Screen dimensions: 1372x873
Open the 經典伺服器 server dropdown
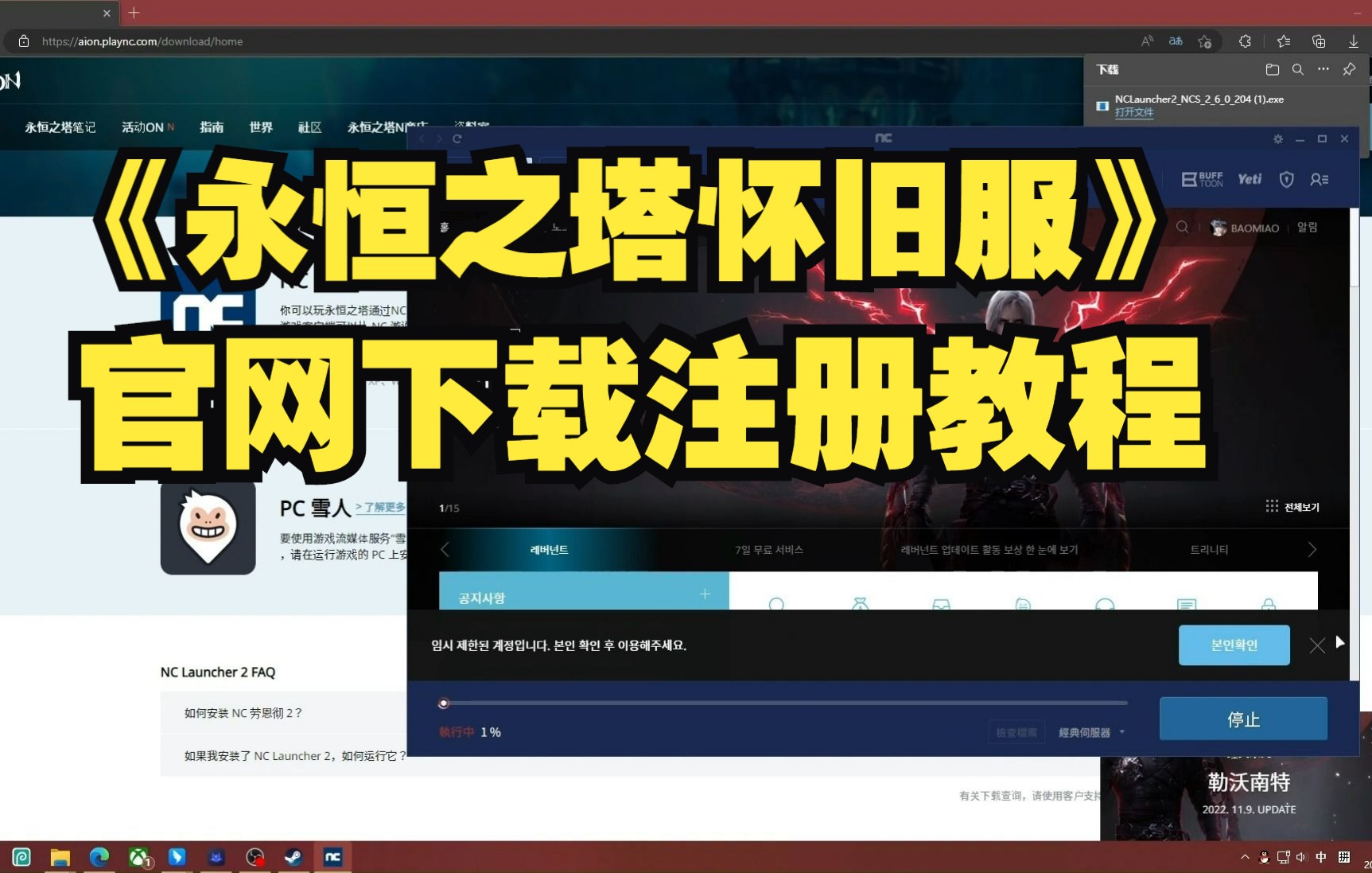pos(1091,732)
